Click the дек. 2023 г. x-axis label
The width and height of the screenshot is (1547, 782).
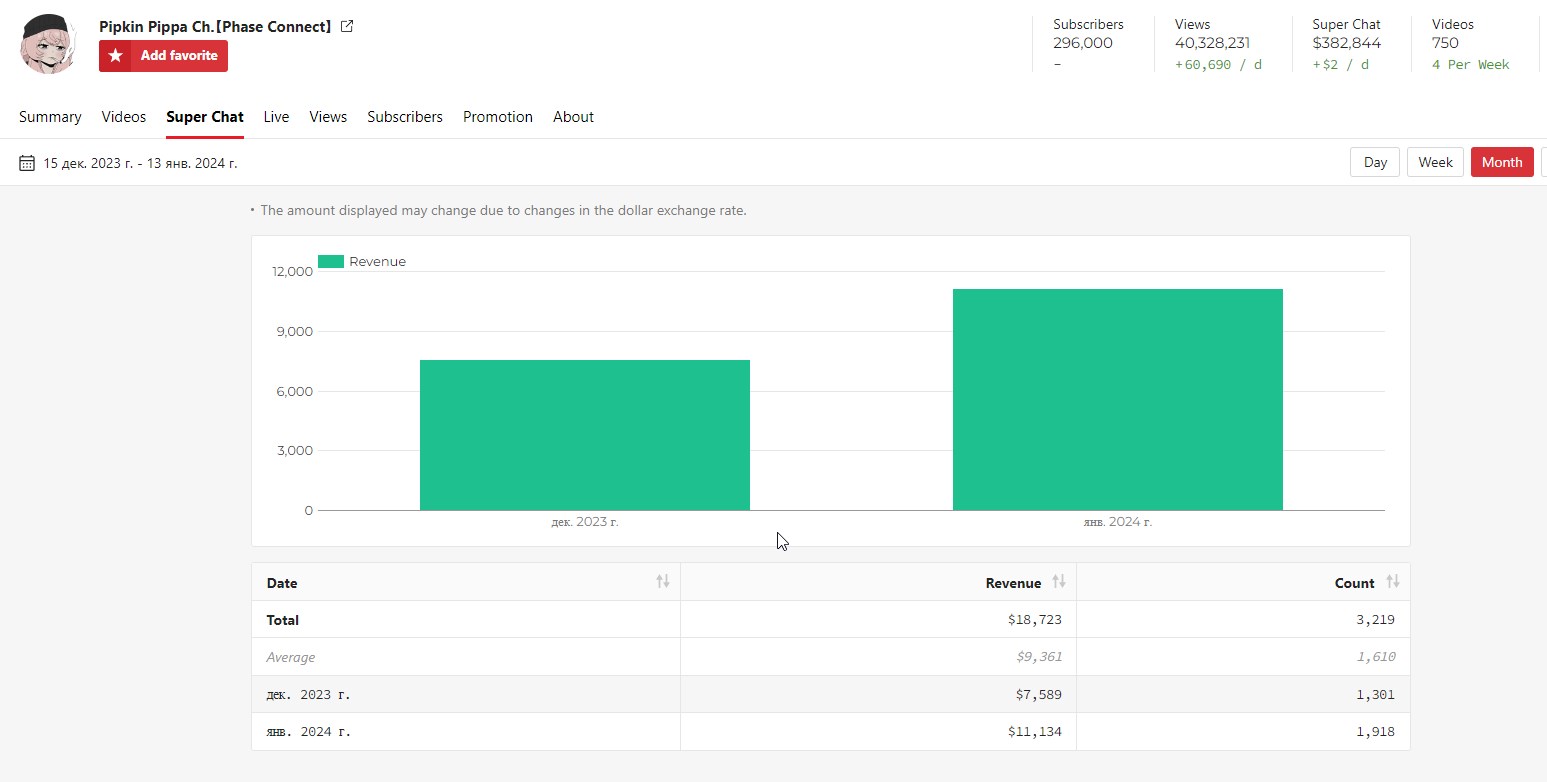[585, 522]
